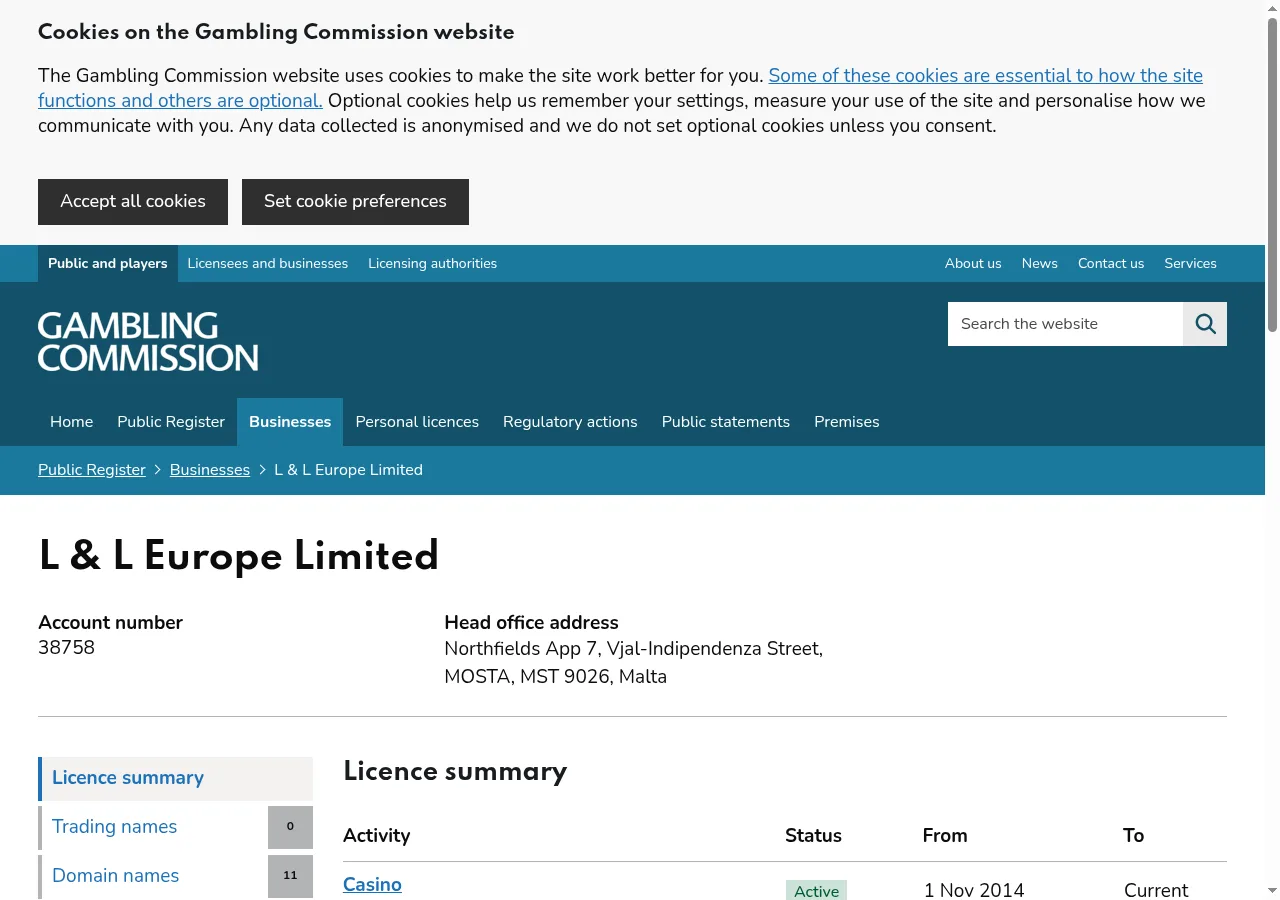Open the Services link

1190,263
